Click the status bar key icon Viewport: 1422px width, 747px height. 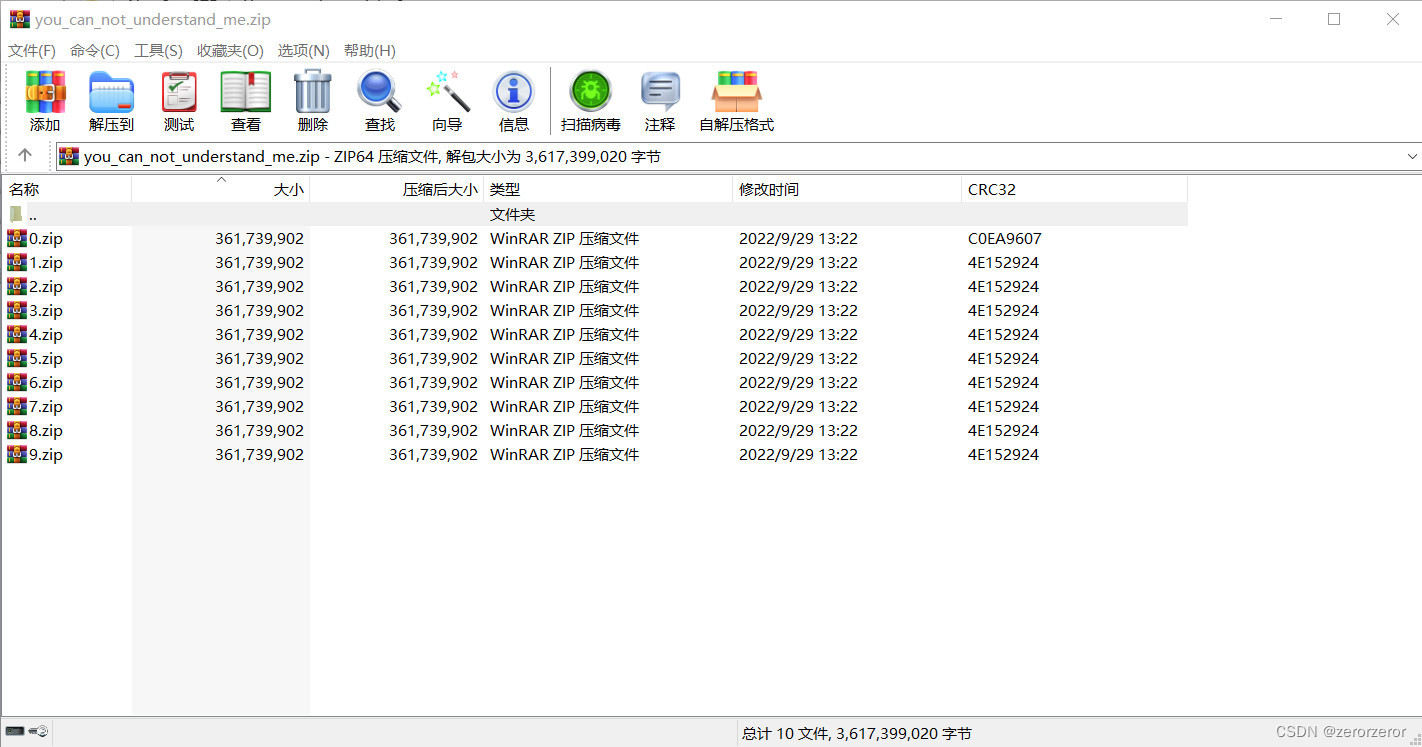39,732
